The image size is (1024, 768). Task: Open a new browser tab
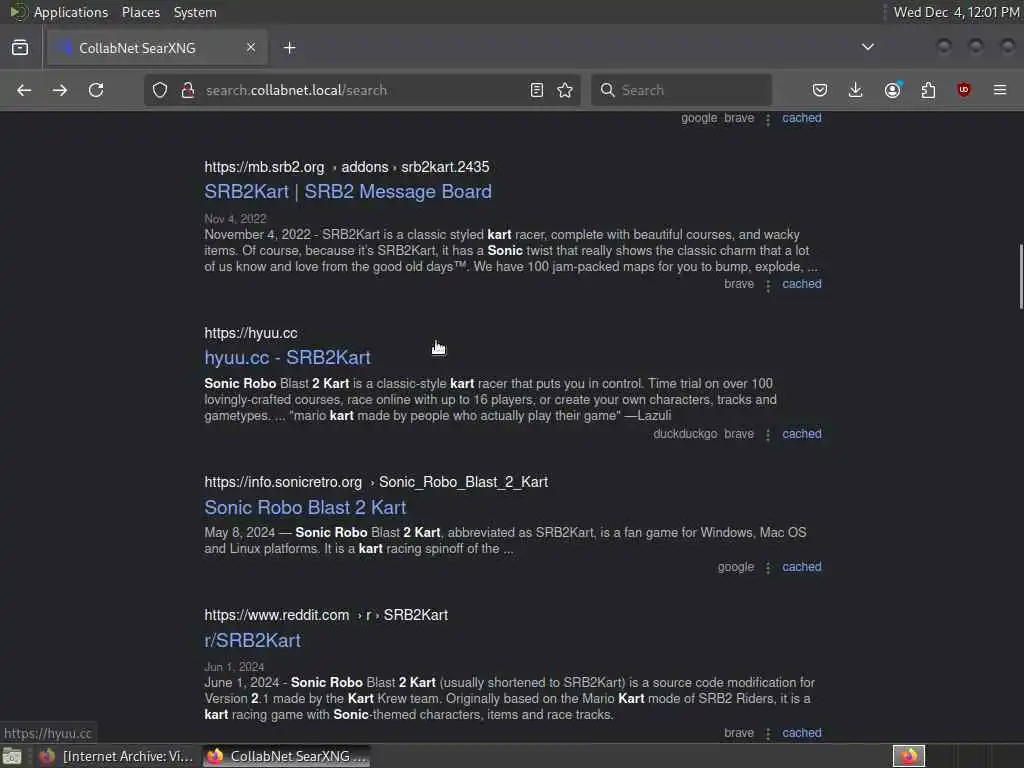point(290,48)
